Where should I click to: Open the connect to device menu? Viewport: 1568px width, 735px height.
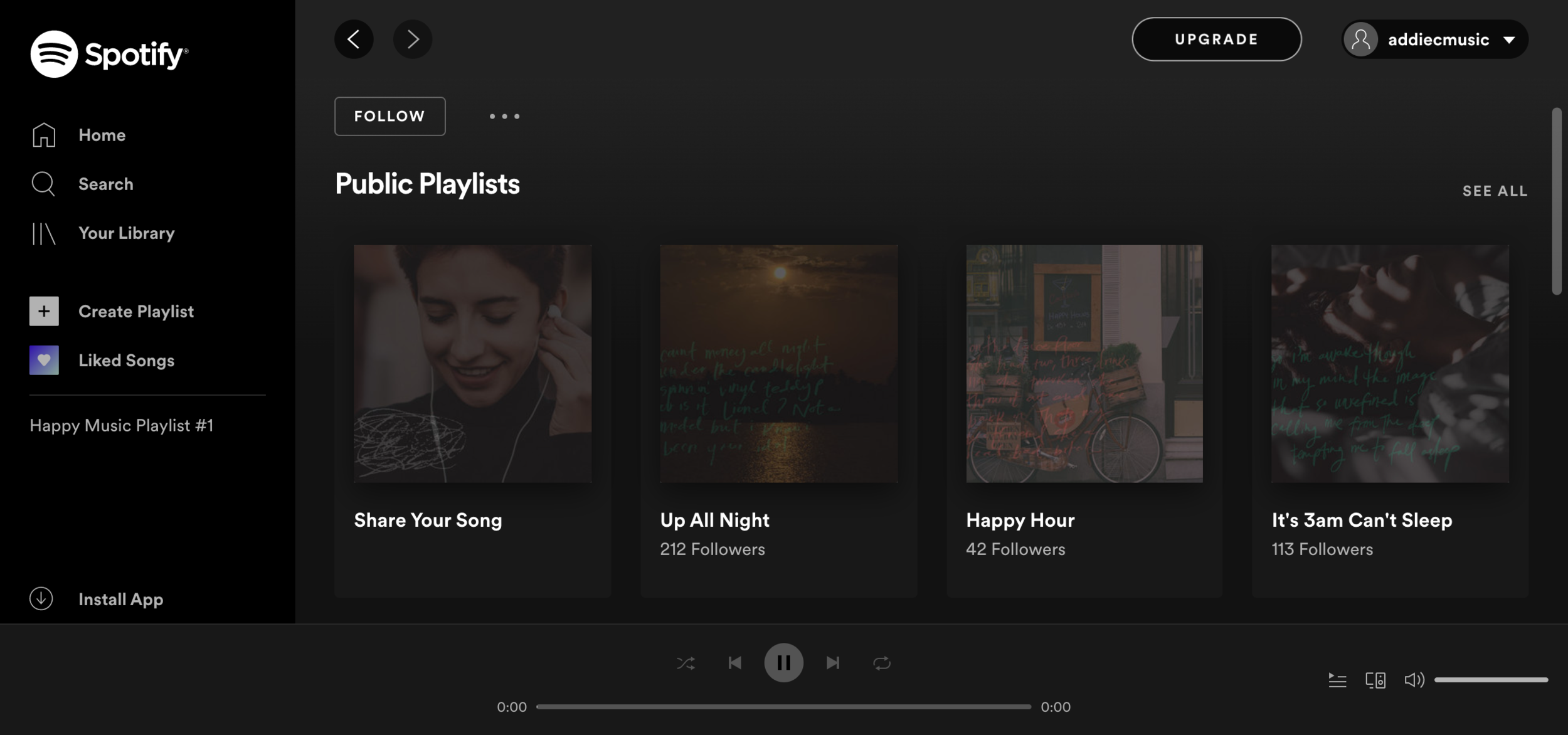[1375, 680]
